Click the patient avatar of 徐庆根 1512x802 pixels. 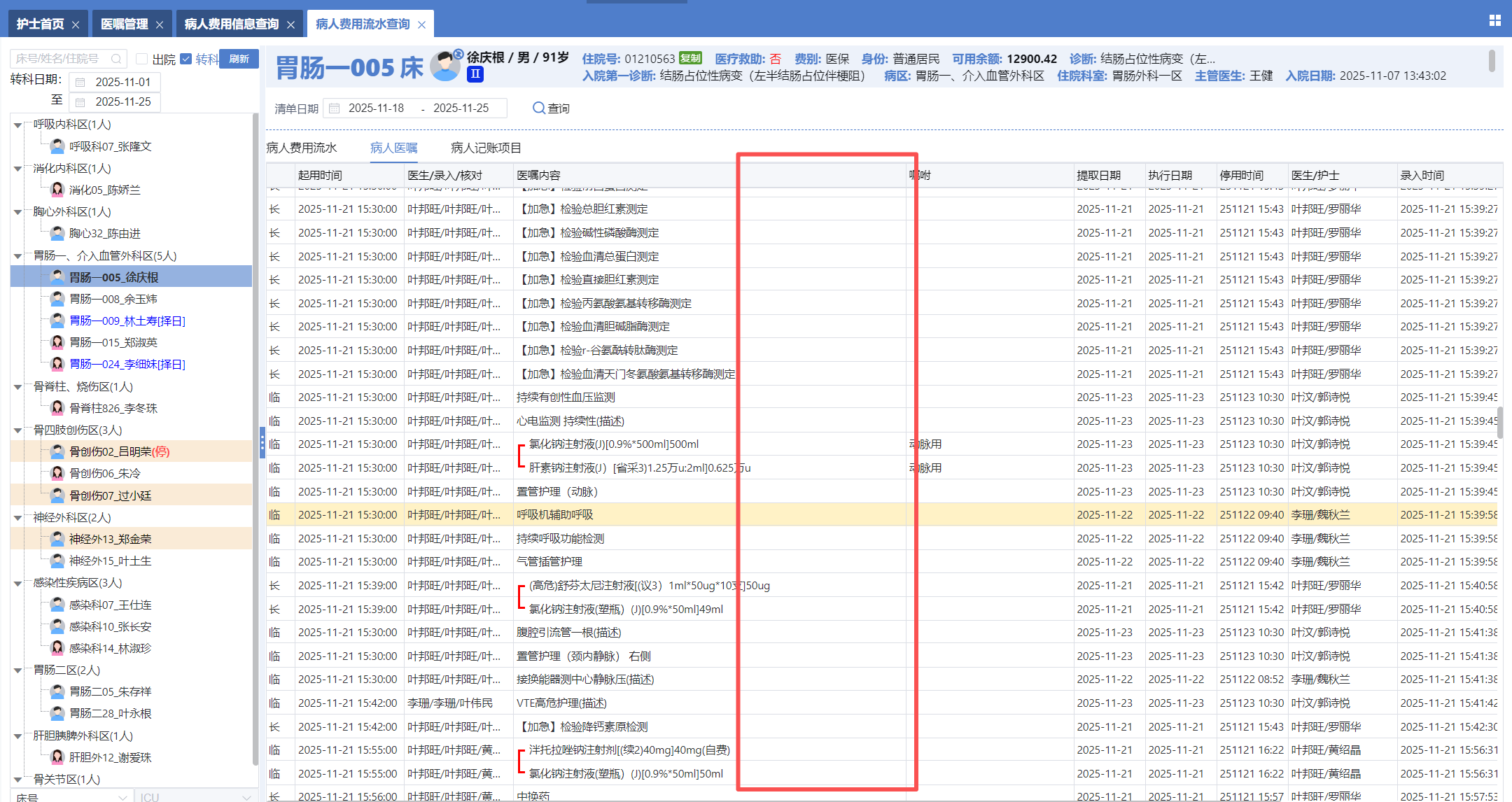445,66
